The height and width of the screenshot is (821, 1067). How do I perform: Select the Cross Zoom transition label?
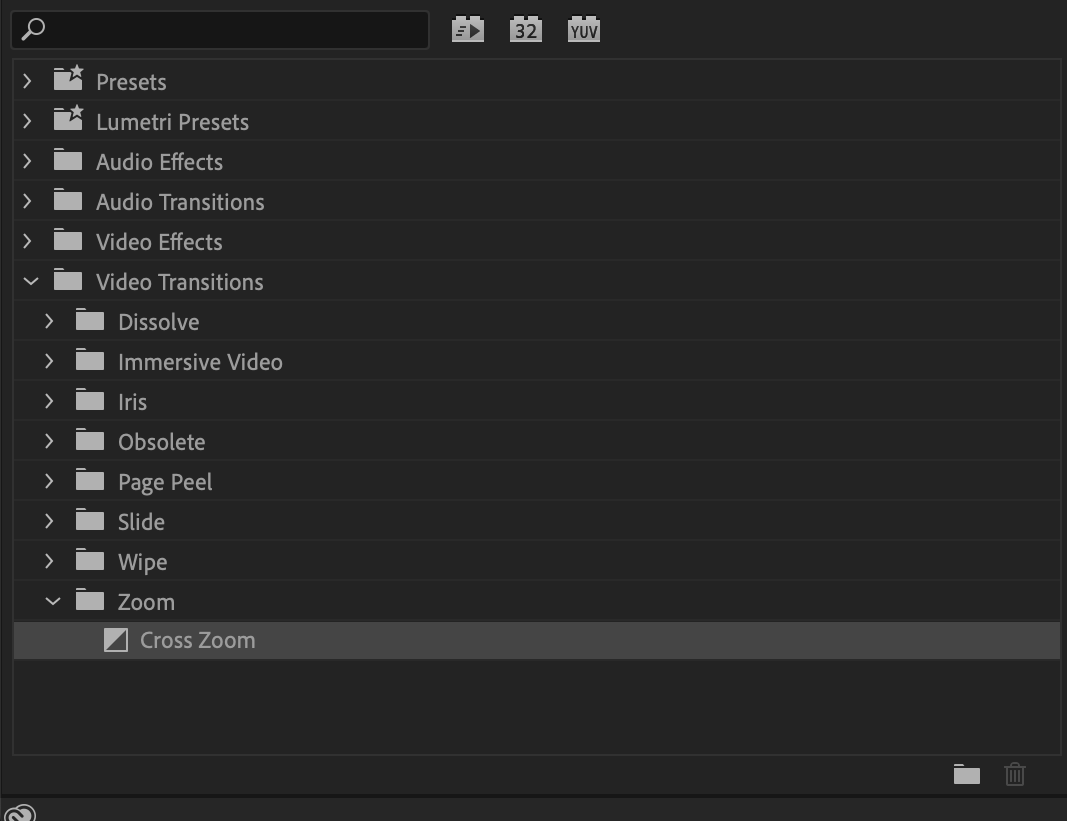coord(197,641)
